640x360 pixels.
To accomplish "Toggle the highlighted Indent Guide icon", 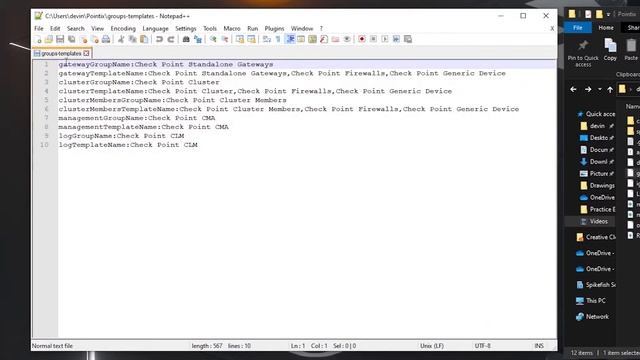I will [290, 39].
